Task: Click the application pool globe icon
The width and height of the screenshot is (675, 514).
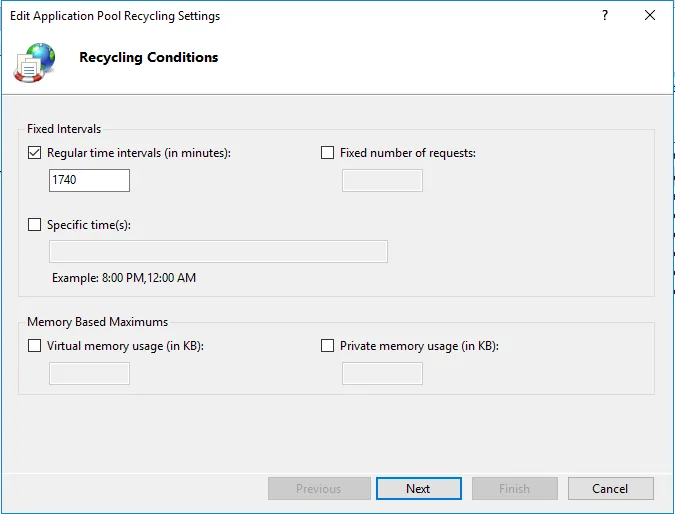Action: (34, 62)
